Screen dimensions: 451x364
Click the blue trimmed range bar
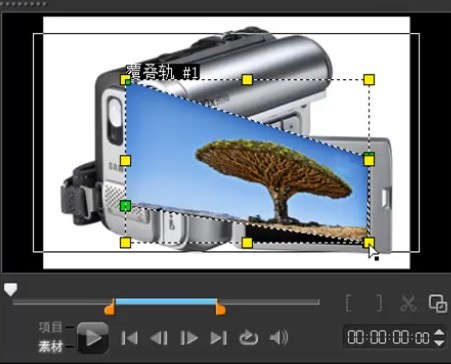tap(166, 302)
